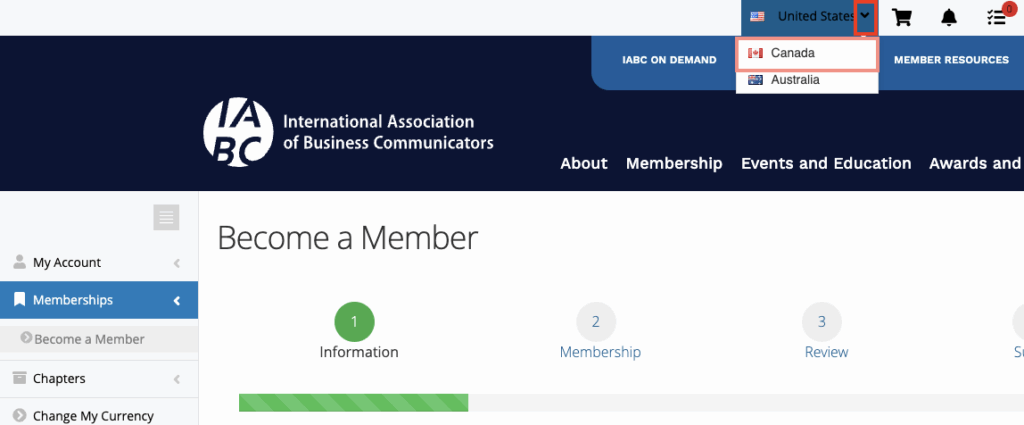This screenshot has width=1024, height=425.
Task: Toggle the country selector dropdown arrow
Action: [866, 17]
